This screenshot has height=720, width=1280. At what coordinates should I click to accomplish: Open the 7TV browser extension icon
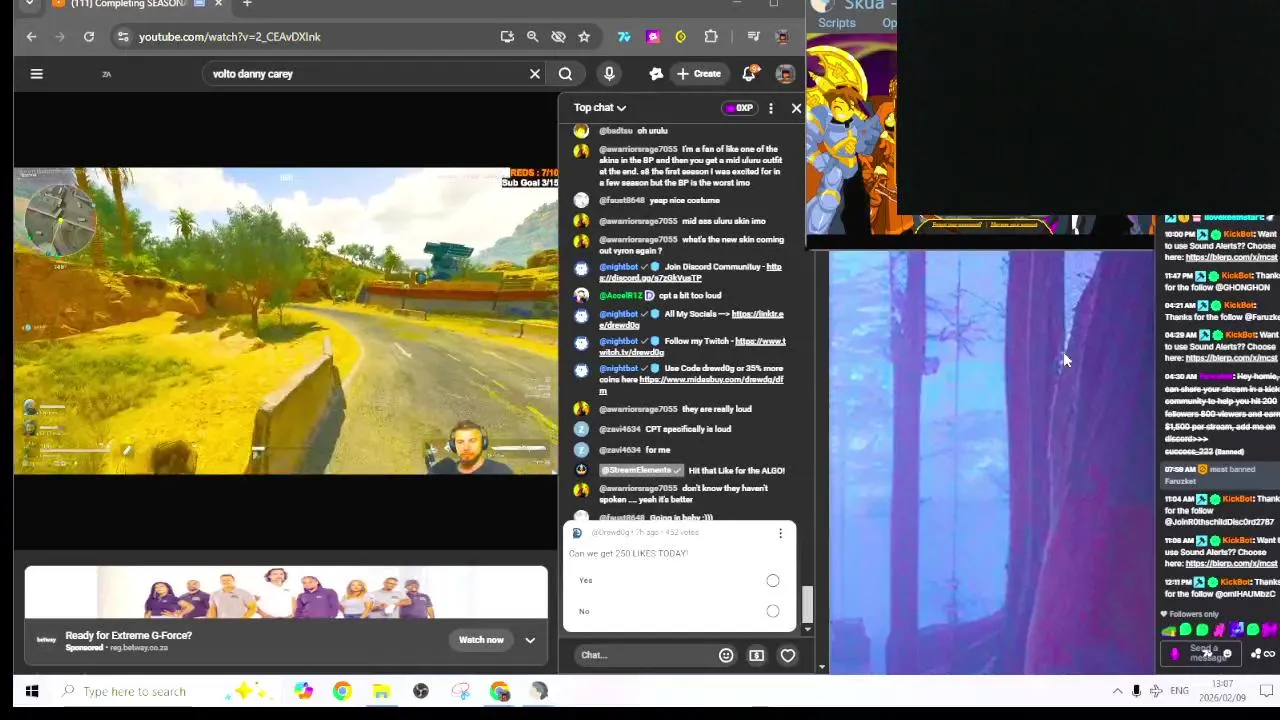click(x=624, y=37)
